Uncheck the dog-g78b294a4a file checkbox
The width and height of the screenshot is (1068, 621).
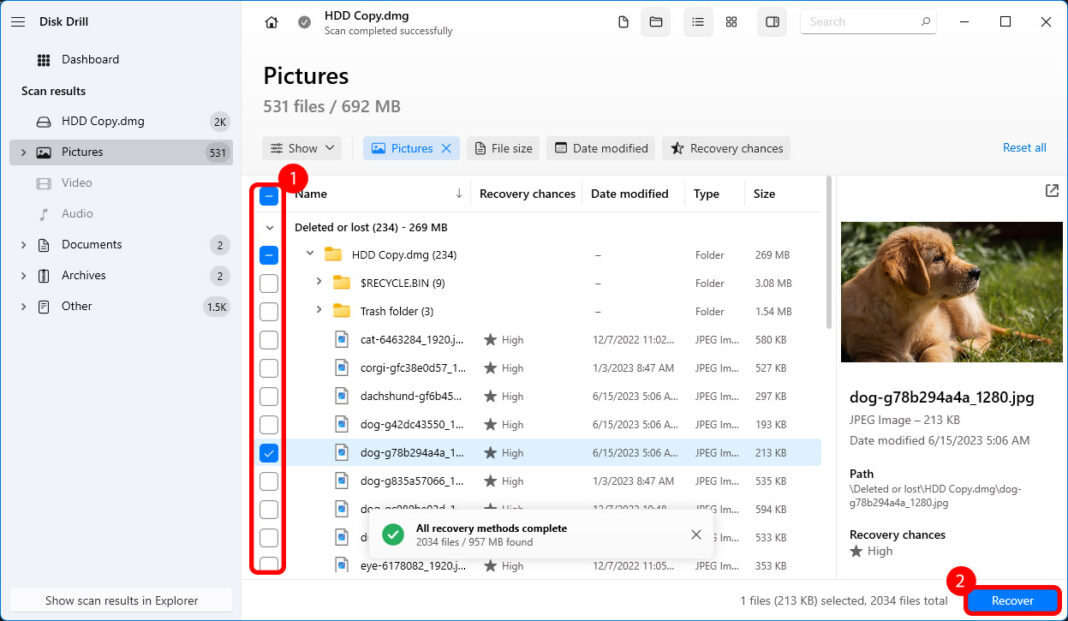[268, 452]
